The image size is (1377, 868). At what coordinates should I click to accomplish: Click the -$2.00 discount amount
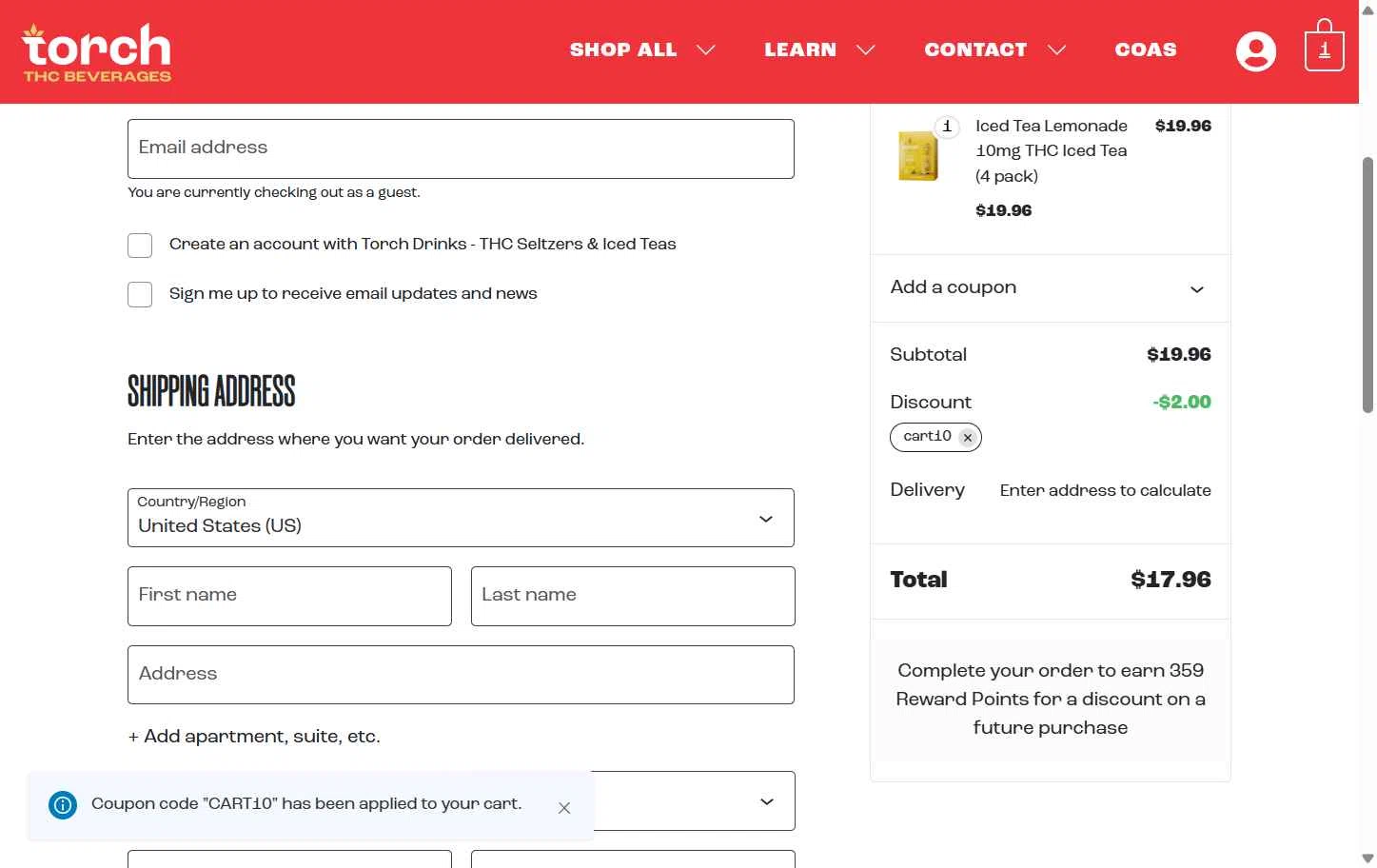coord(1182,403)
